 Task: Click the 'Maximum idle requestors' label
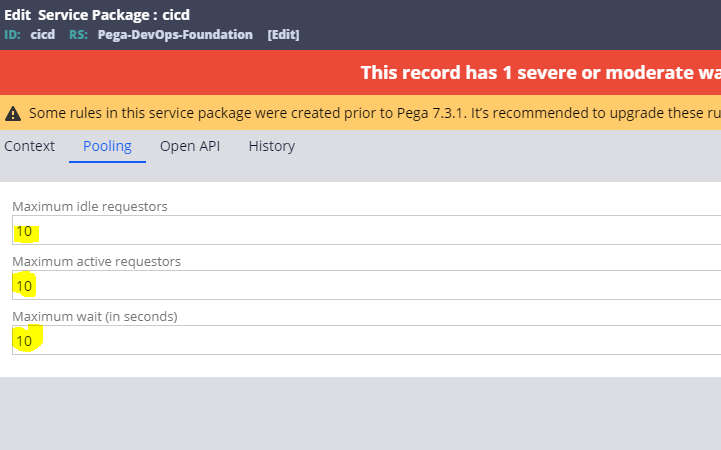pos(90,207)
